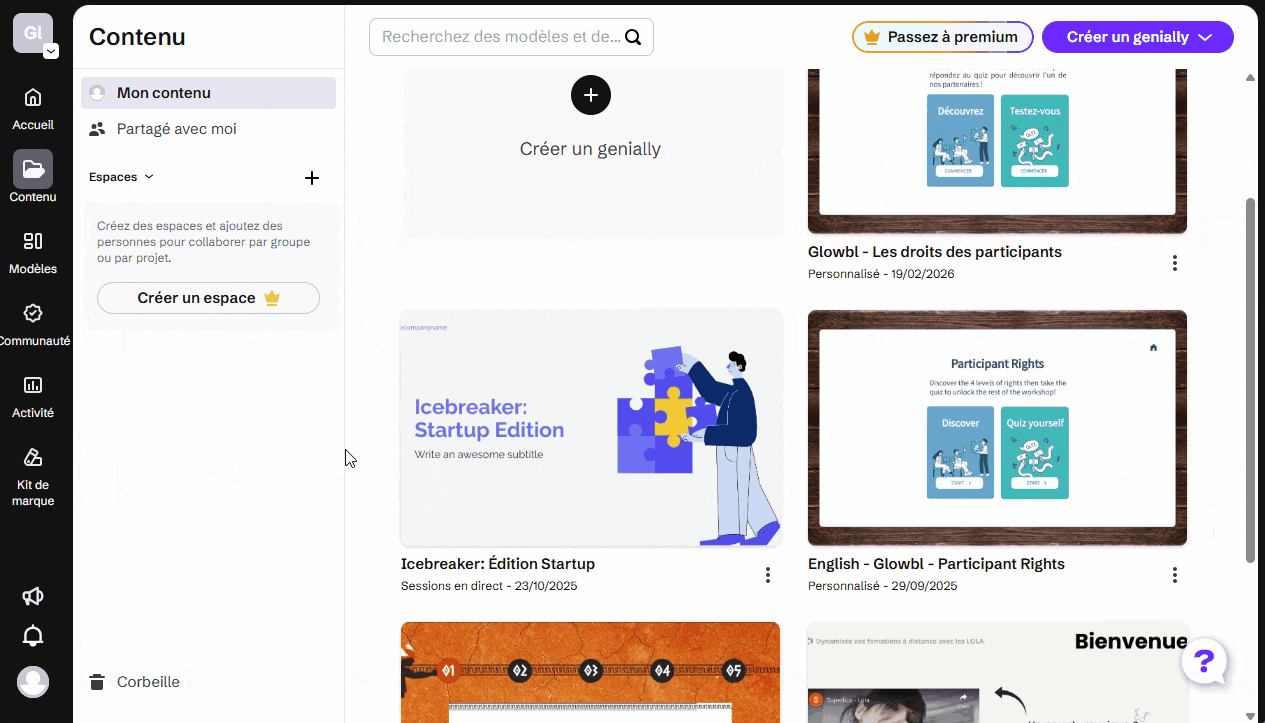Viewport: 1265px width, 723px height.
Task: Click the search magnifier icon
Action: click(633, 37)
